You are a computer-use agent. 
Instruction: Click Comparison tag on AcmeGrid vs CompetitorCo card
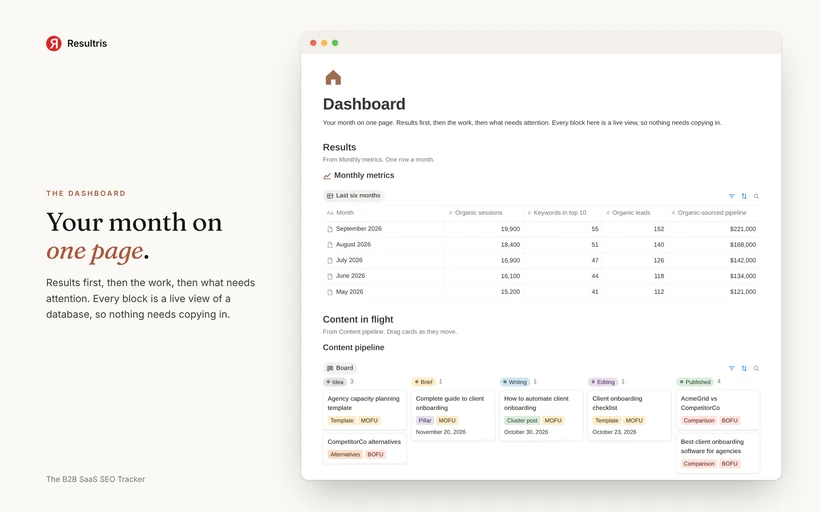(698, 420)
